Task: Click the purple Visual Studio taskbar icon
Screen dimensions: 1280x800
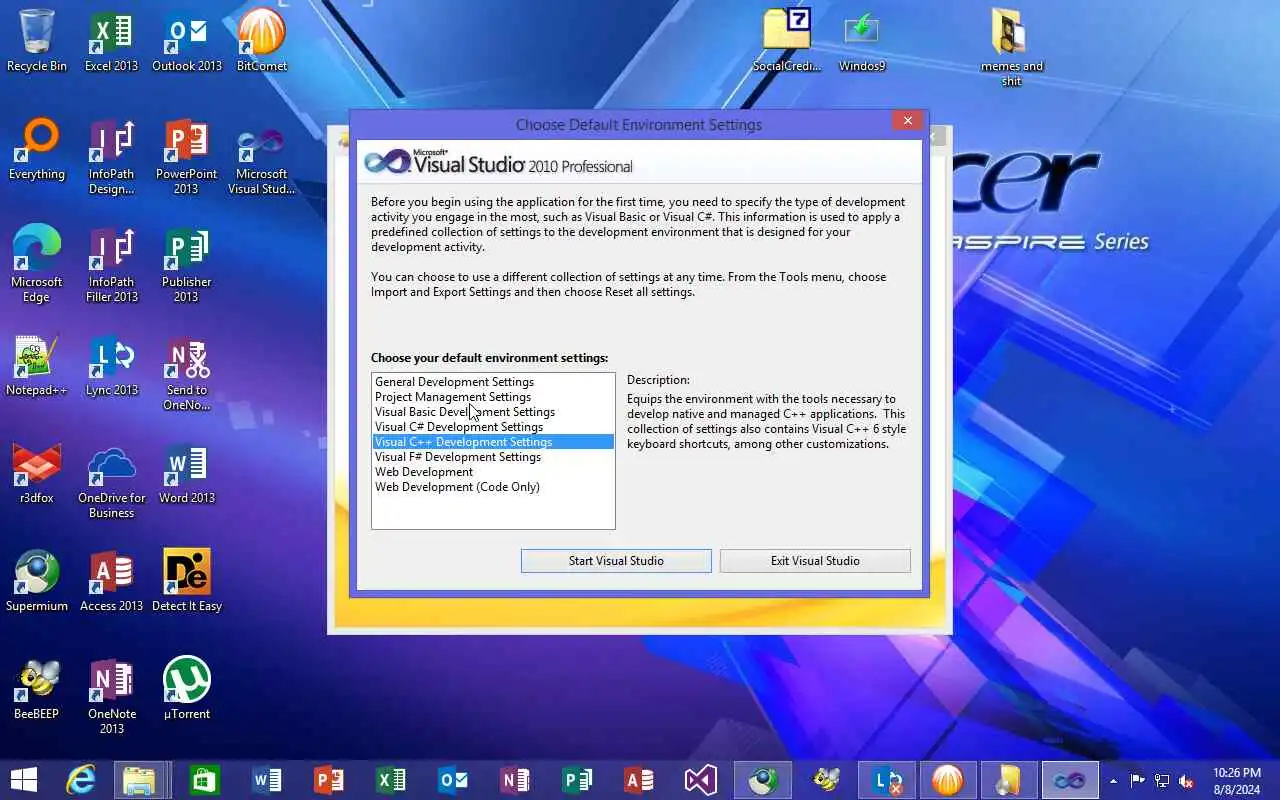Action: [x=700, y=780]
